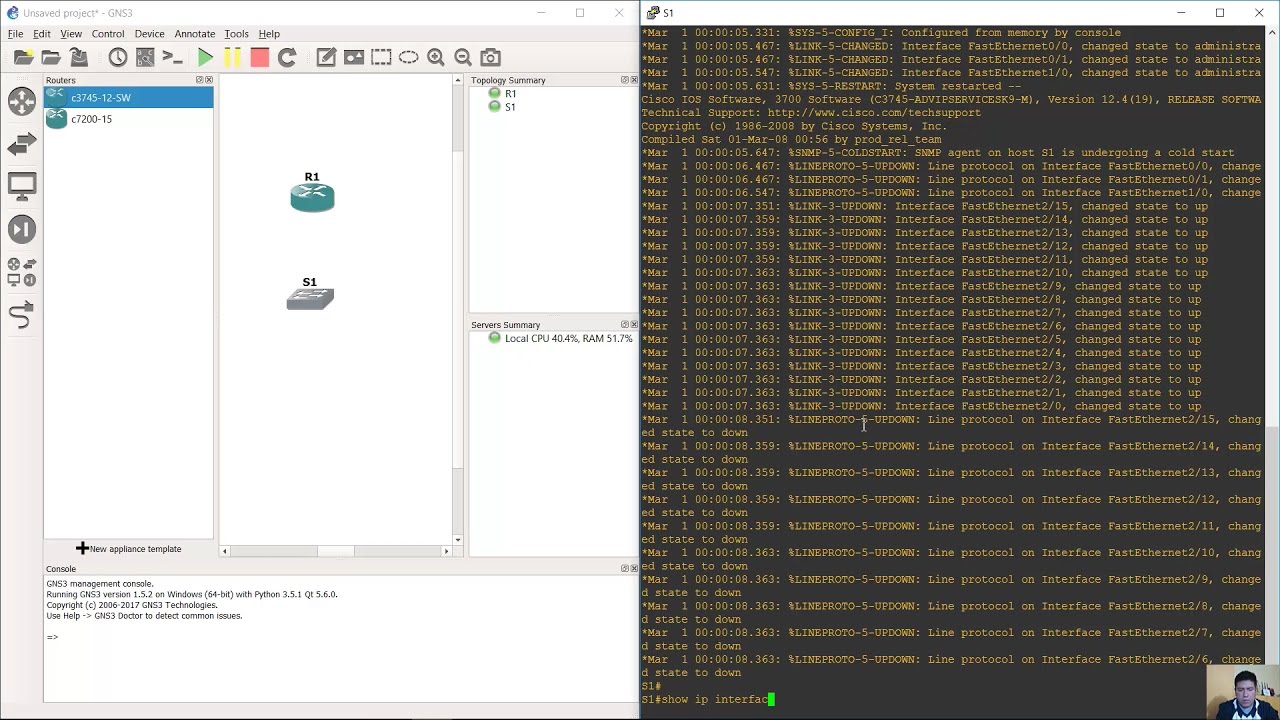This screenshot has height=720, width=1280.
Task: Browse all devices in sidebar
Action: pyautogui.click(x=22, y=272)
